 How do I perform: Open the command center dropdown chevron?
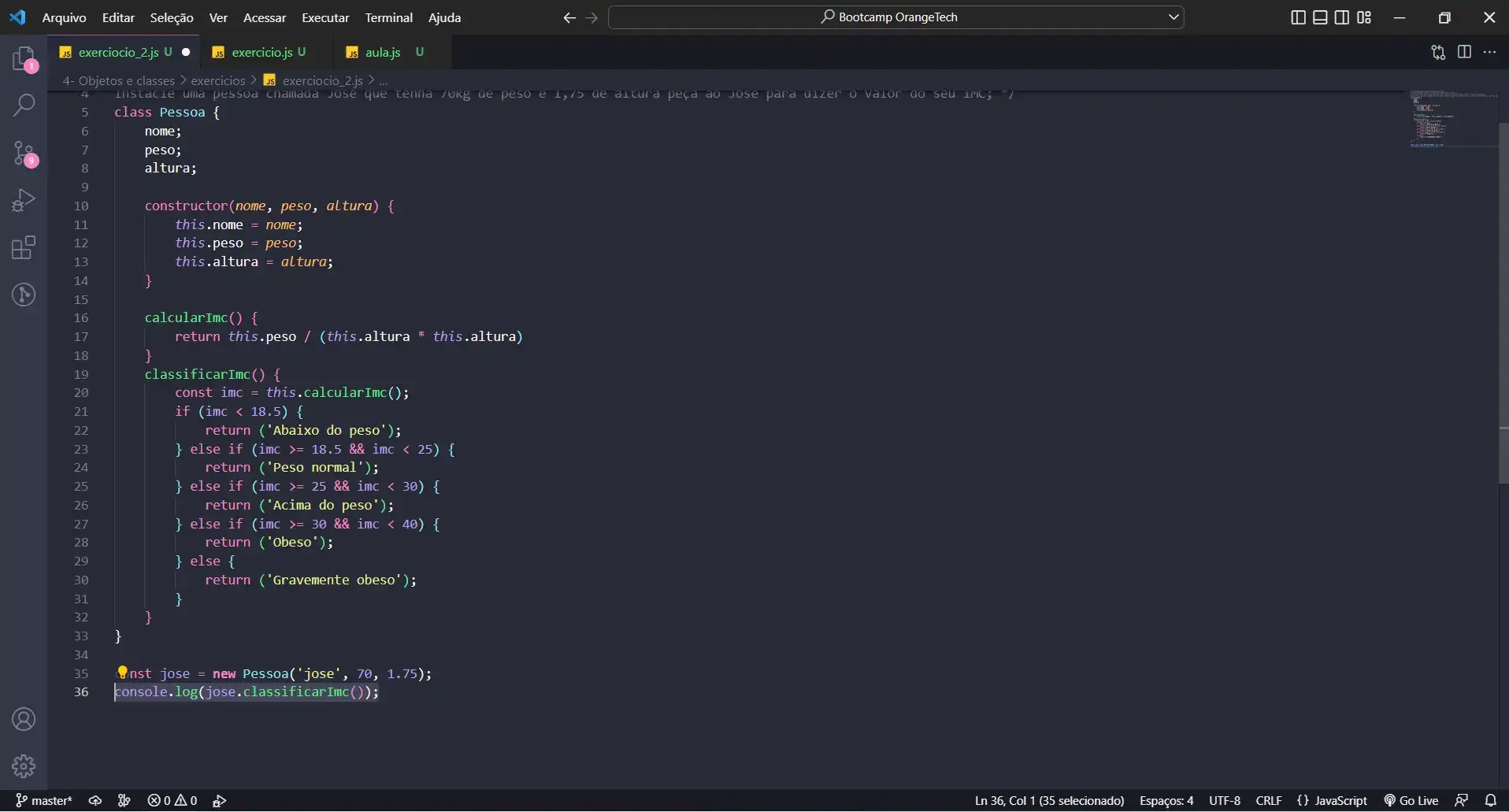1173,17
